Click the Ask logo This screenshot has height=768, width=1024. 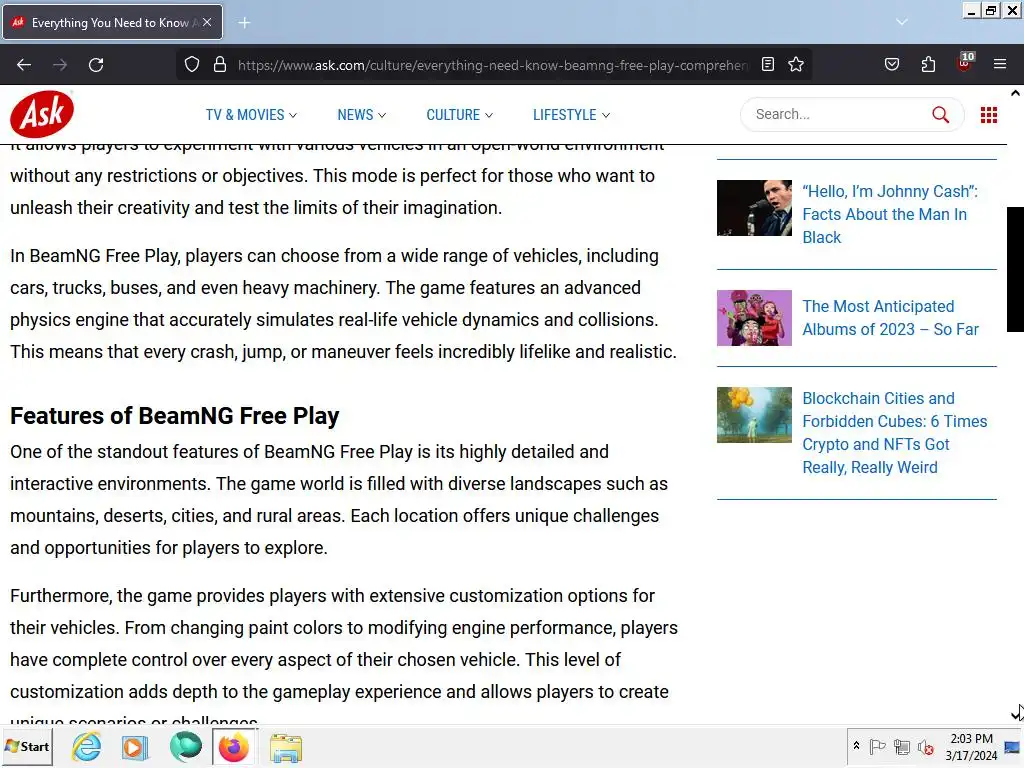click(x=42, y=114)
